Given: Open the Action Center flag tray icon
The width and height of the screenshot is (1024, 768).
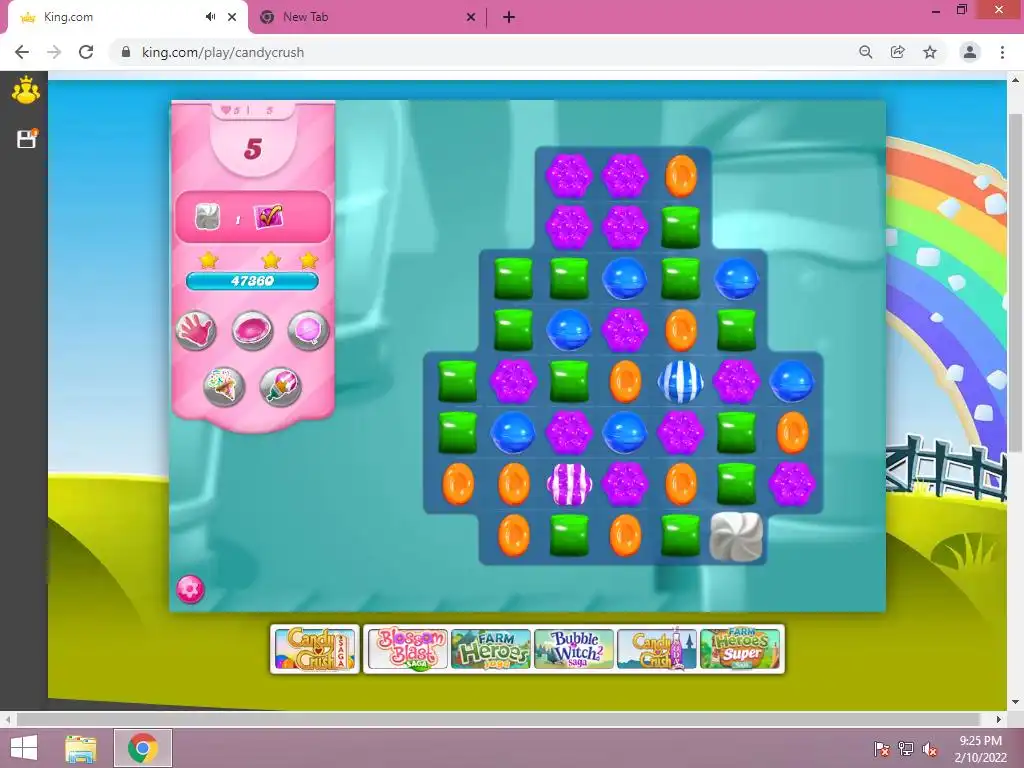Looking at the screenshot, I should coord(882,749).
